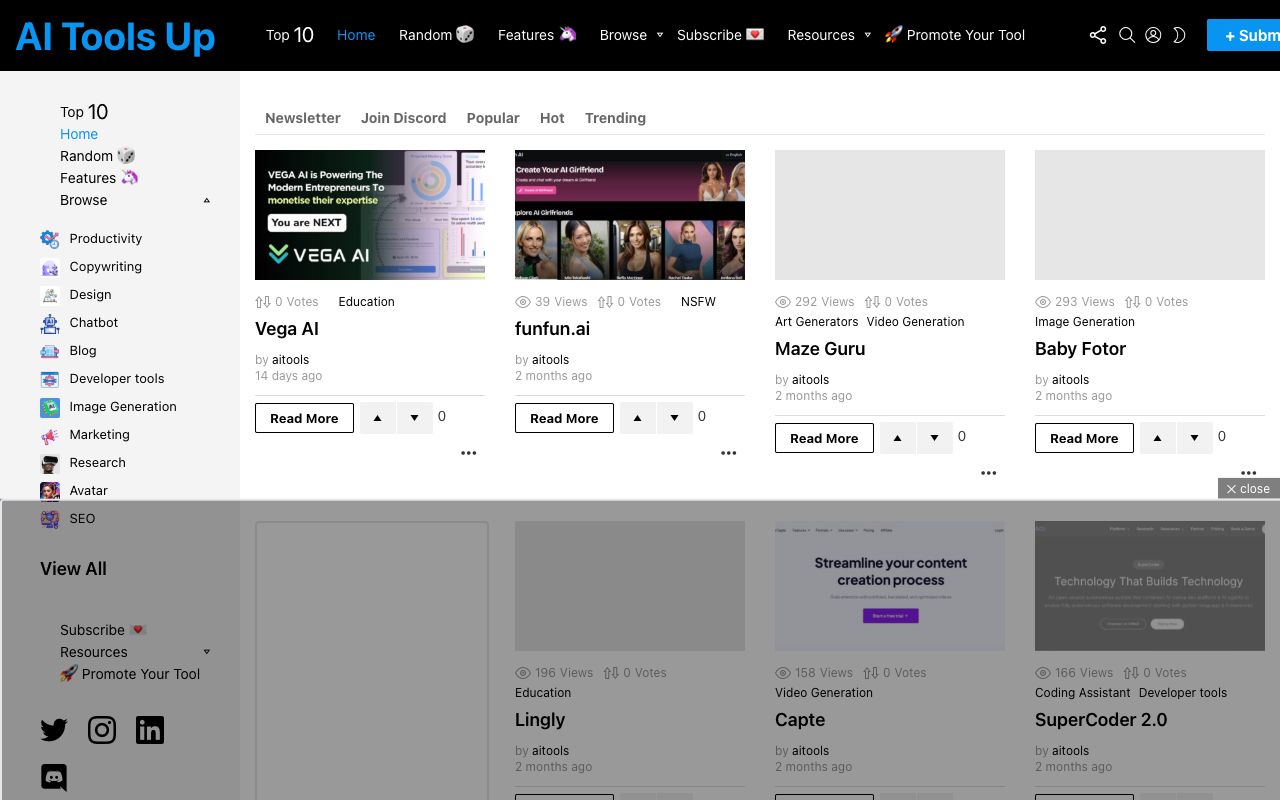This screenshot has height=800, width=1280.
Task: Click Read More for funfun.ai
Action: (x=564, y=418)
